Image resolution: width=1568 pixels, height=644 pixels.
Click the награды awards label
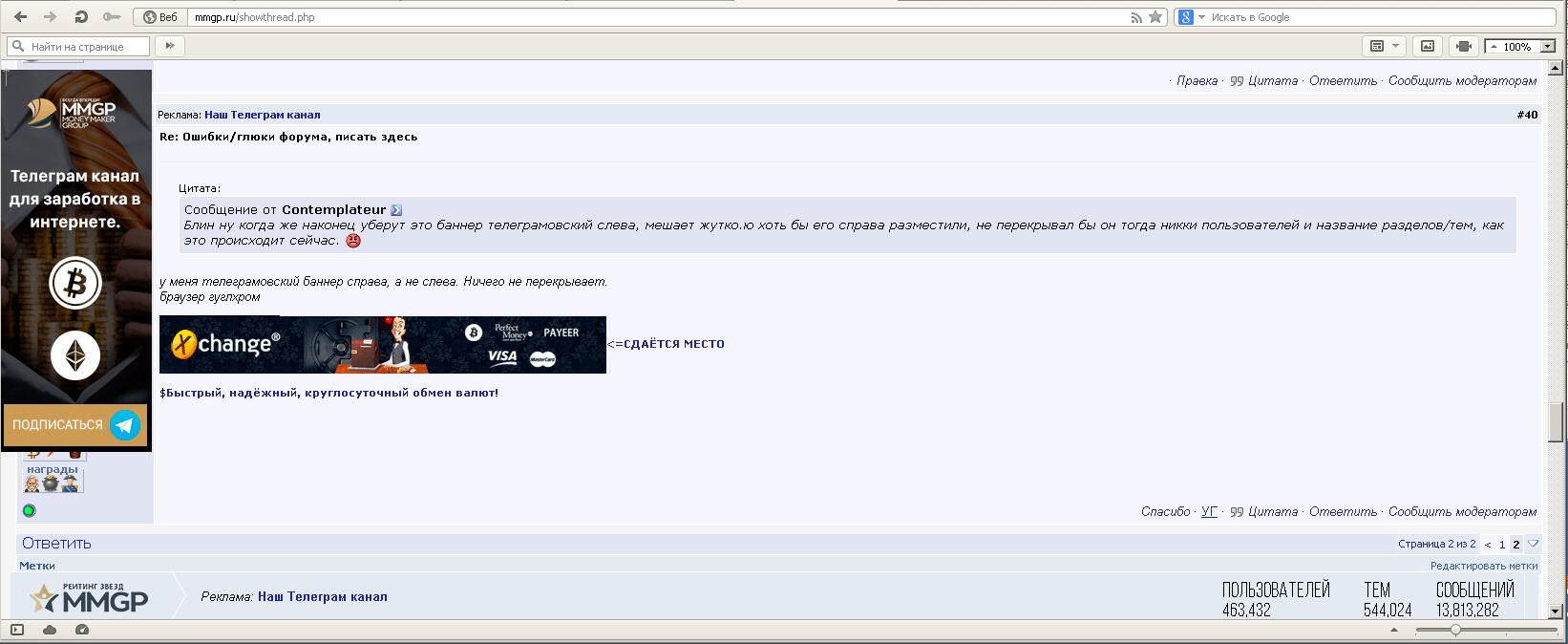coord(52,469)
